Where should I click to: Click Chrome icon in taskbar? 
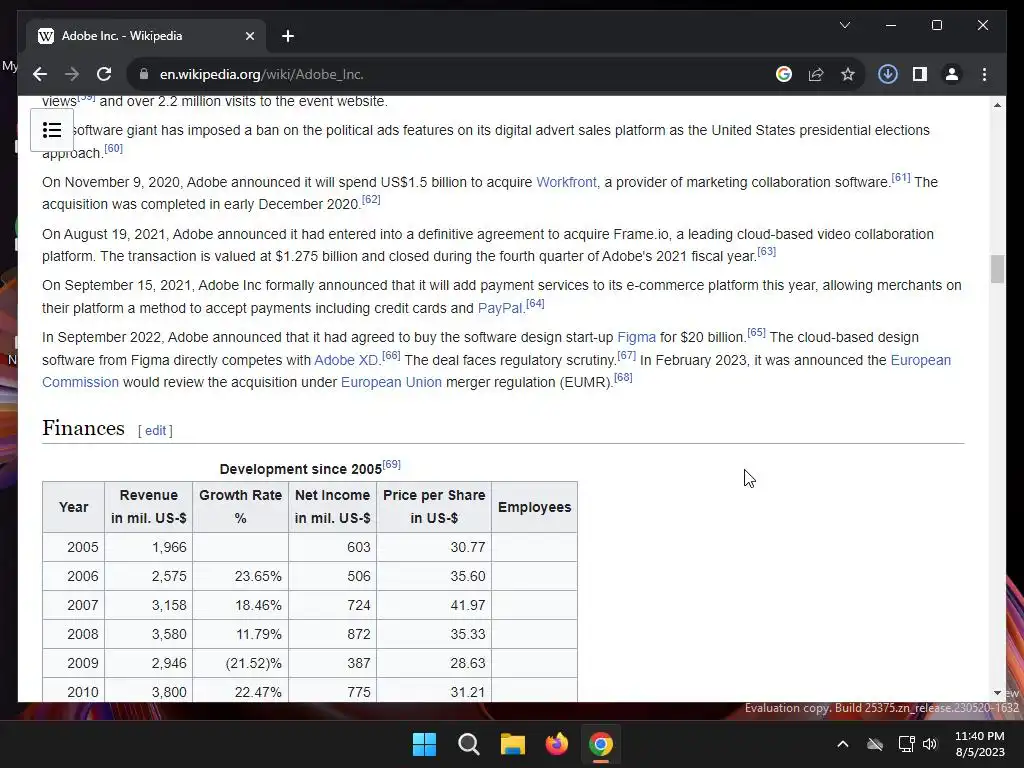(x=601, y=744)
